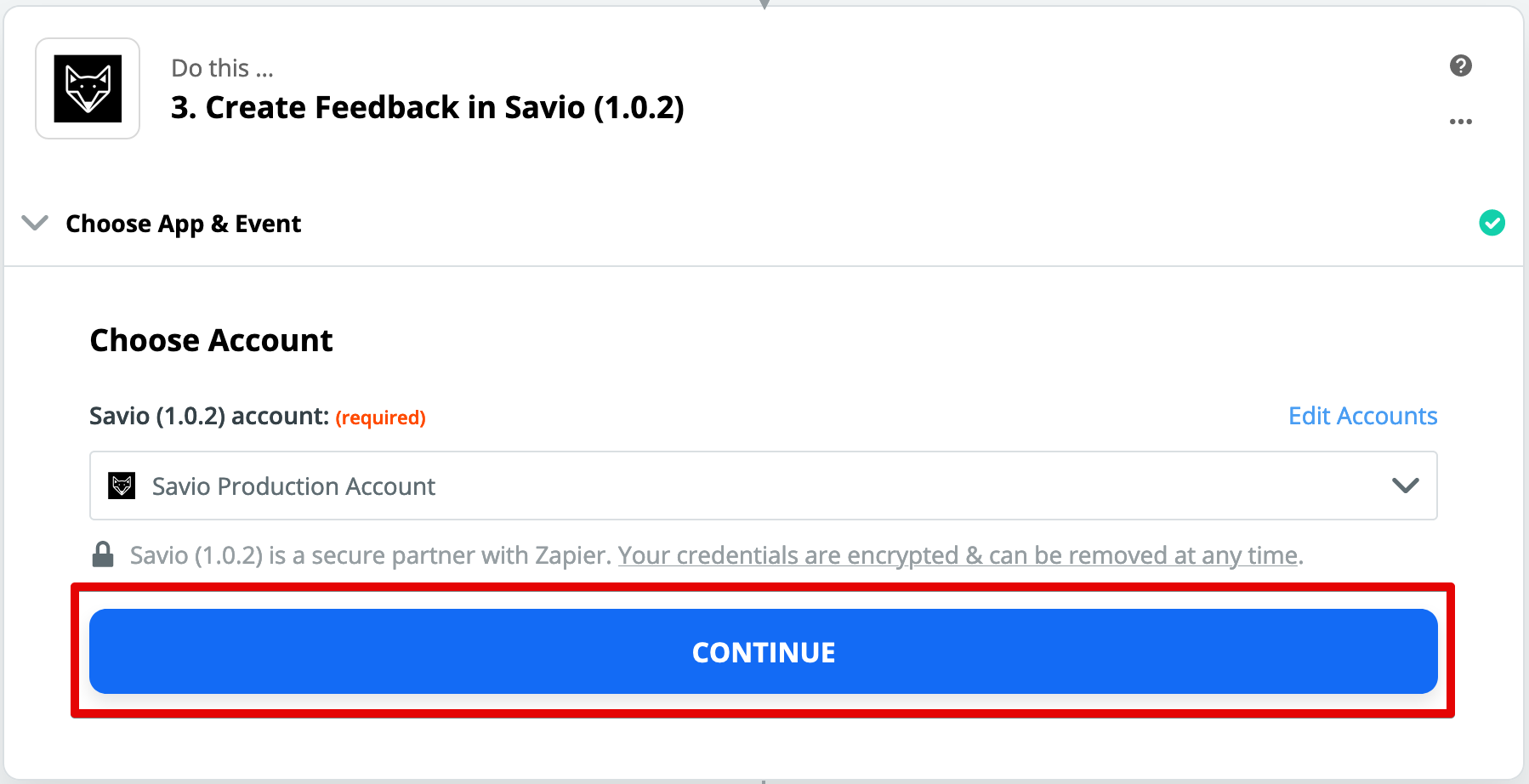Screen dimensions: 1529x784
Task: Open the help question mark icon
Action: (x=1460, y=65)
